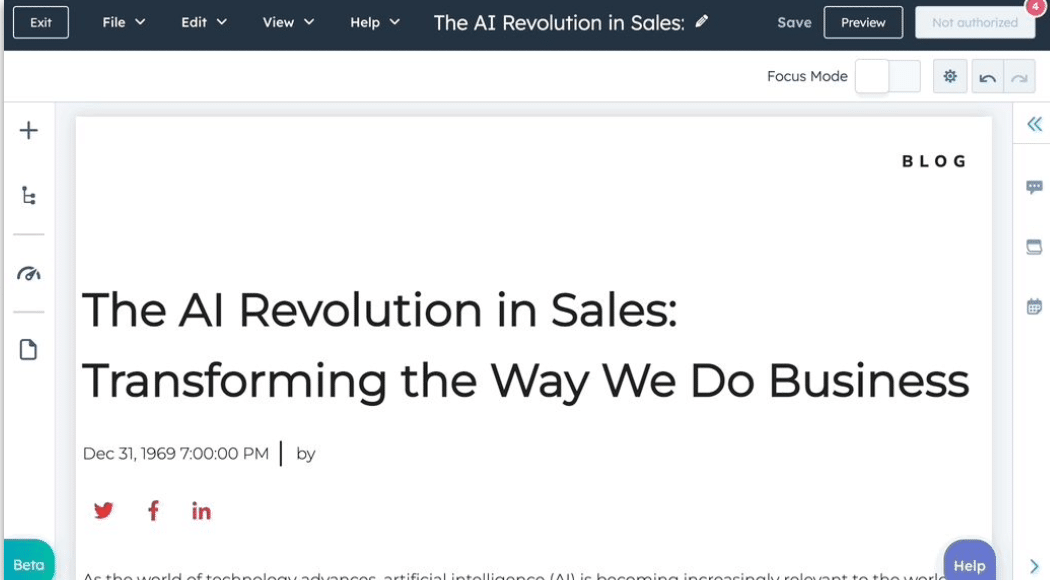Share the post via the Twitter icon

tap(103, 510)
